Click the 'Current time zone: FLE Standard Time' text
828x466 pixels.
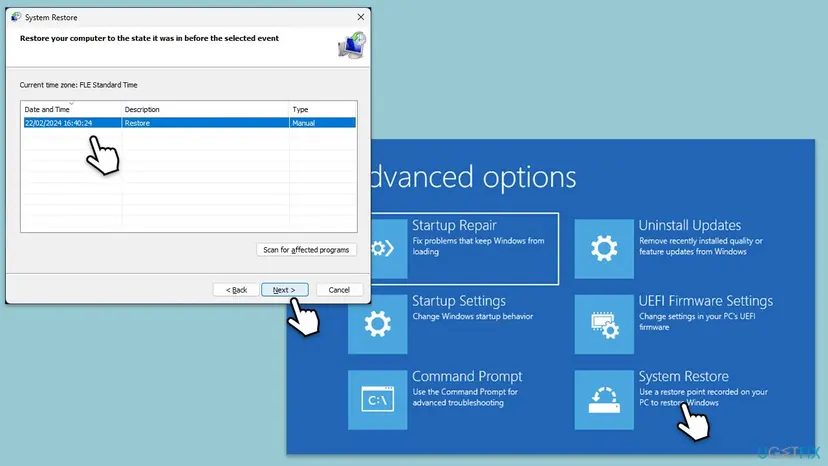coord(78,85)
